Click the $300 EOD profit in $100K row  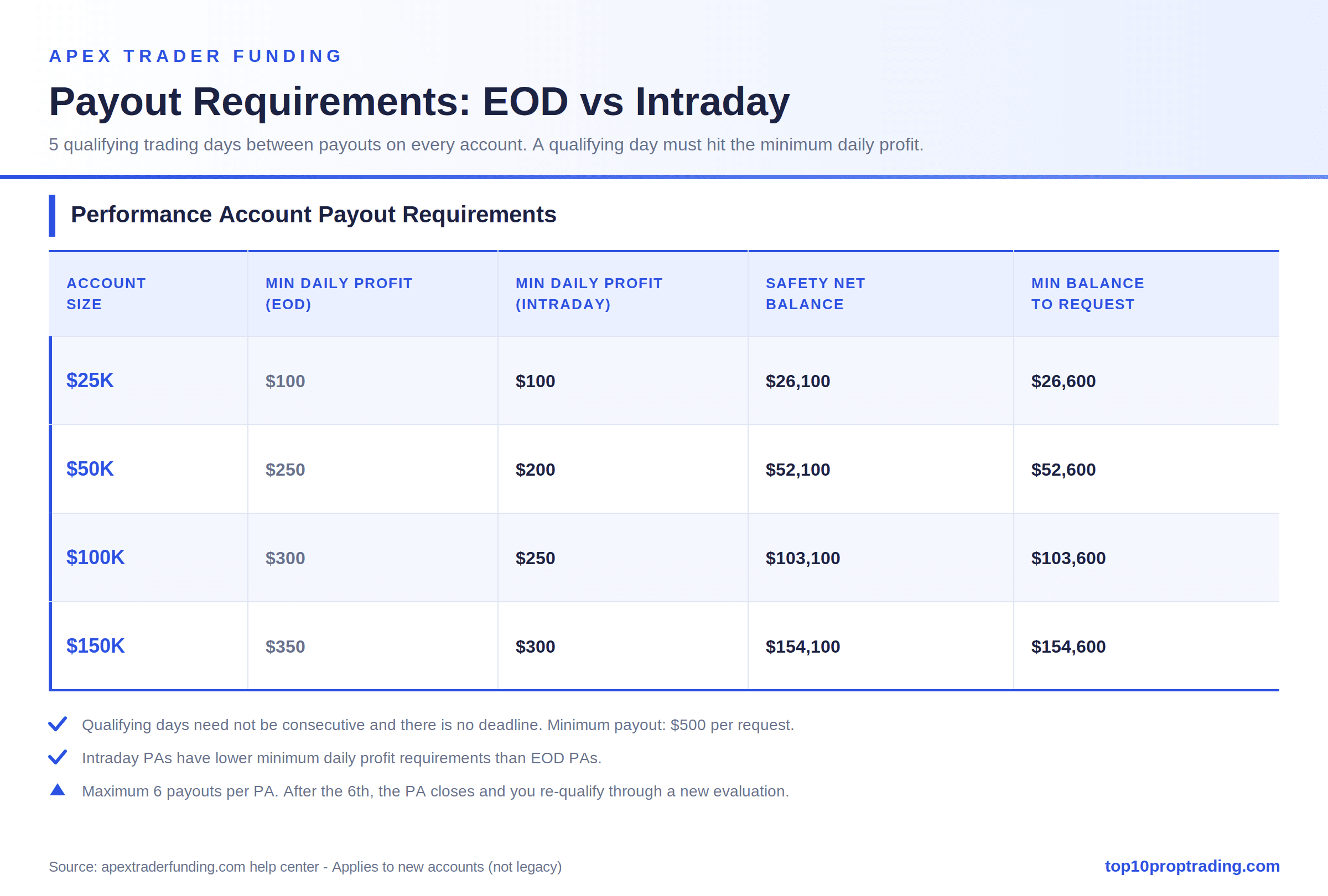pyautogui.click(x=285, y=558)
